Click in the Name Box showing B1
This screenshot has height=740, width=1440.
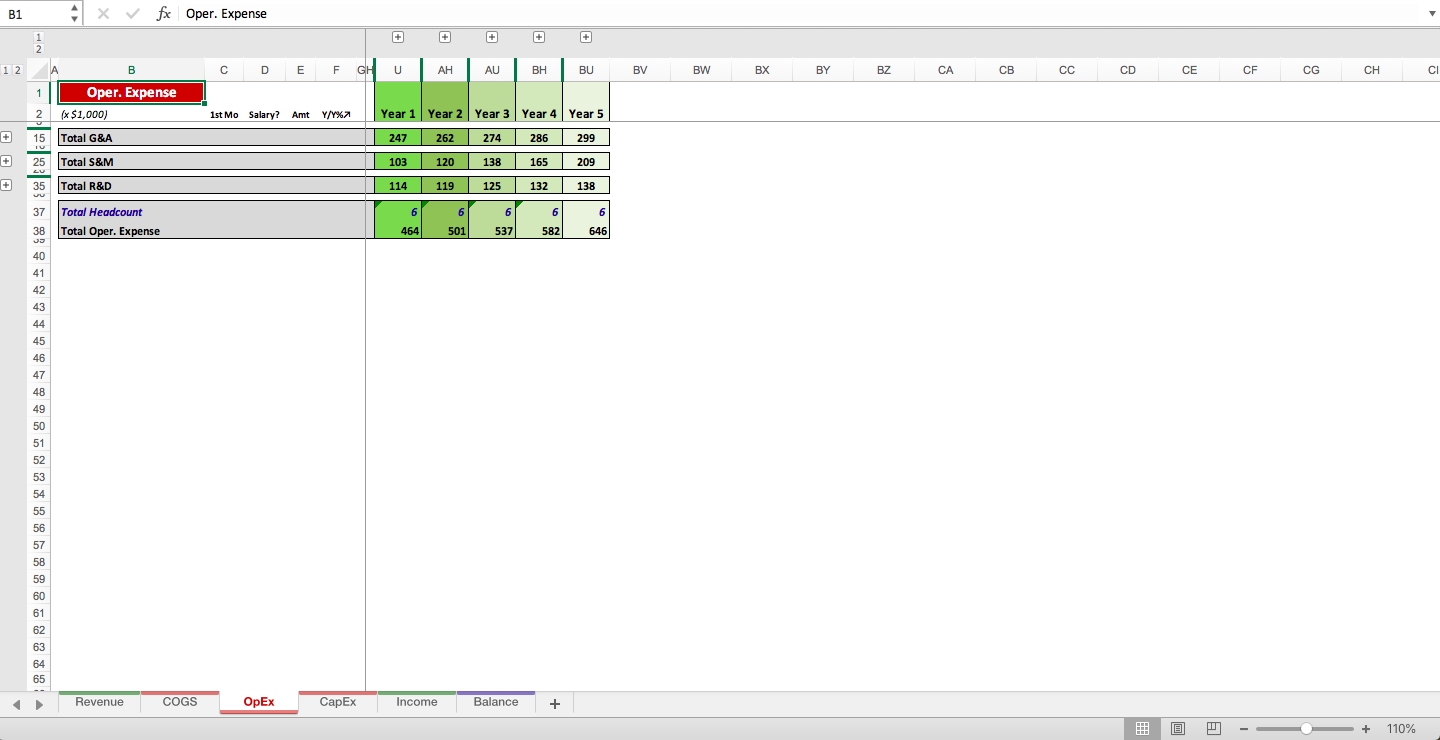pos(36,14)
